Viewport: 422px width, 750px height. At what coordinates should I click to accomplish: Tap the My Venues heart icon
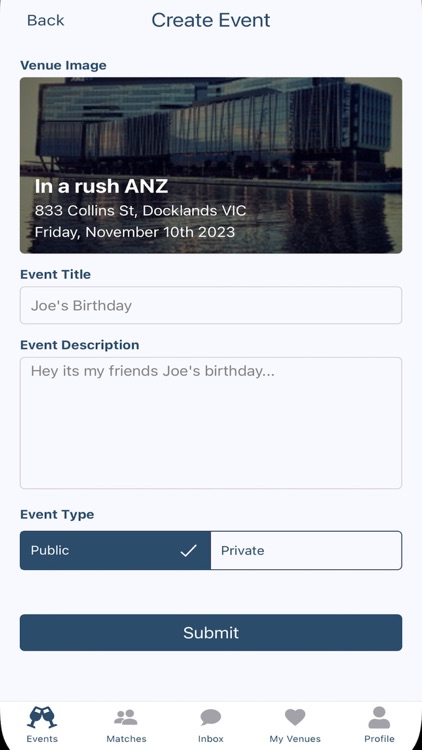tap(295, 717)
